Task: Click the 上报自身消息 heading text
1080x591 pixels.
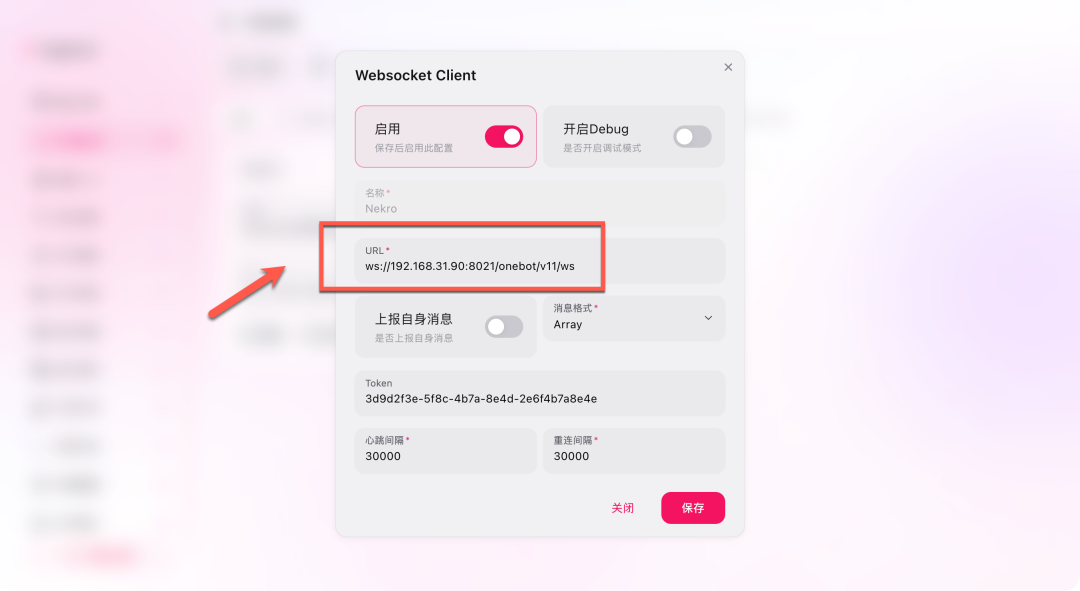Action: pyautogui.click(x=413, y=319)
